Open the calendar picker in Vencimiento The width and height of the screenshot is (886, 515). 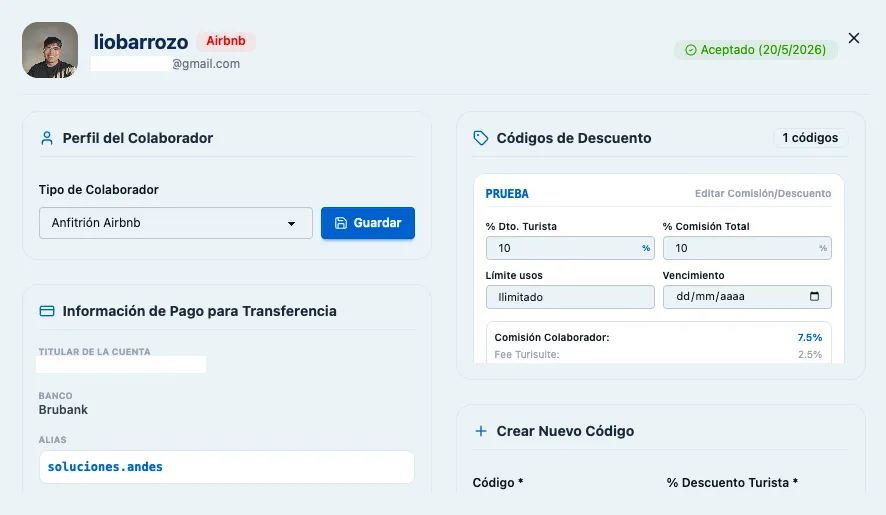tap(814, 296)
